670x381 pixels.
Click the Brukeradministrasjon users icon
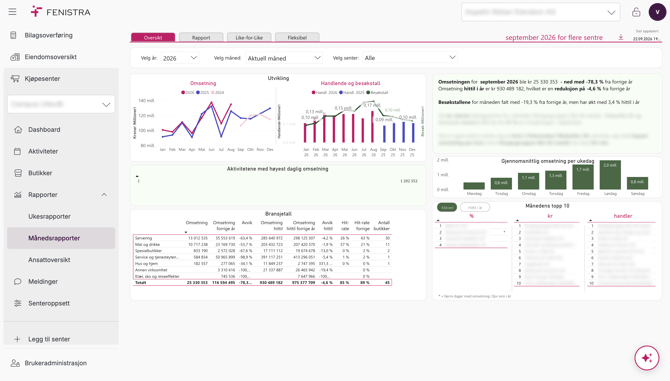tap(15, 363)
